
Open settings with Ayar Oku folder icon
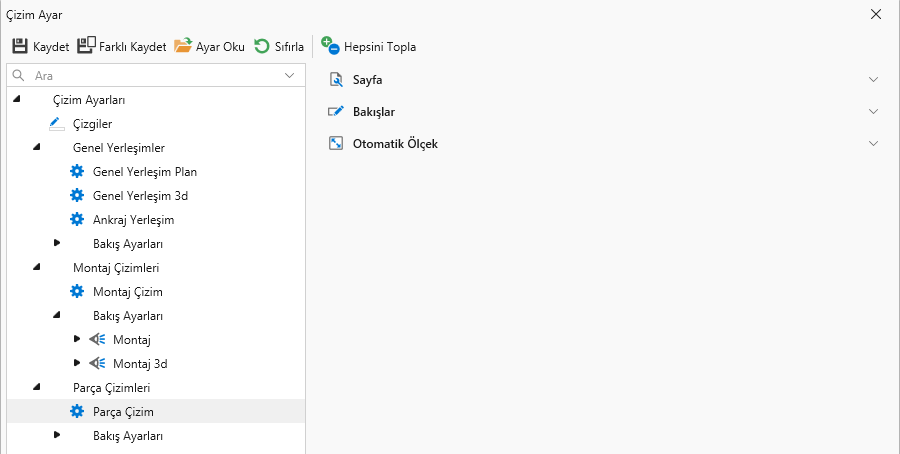[x=183, y=46]
